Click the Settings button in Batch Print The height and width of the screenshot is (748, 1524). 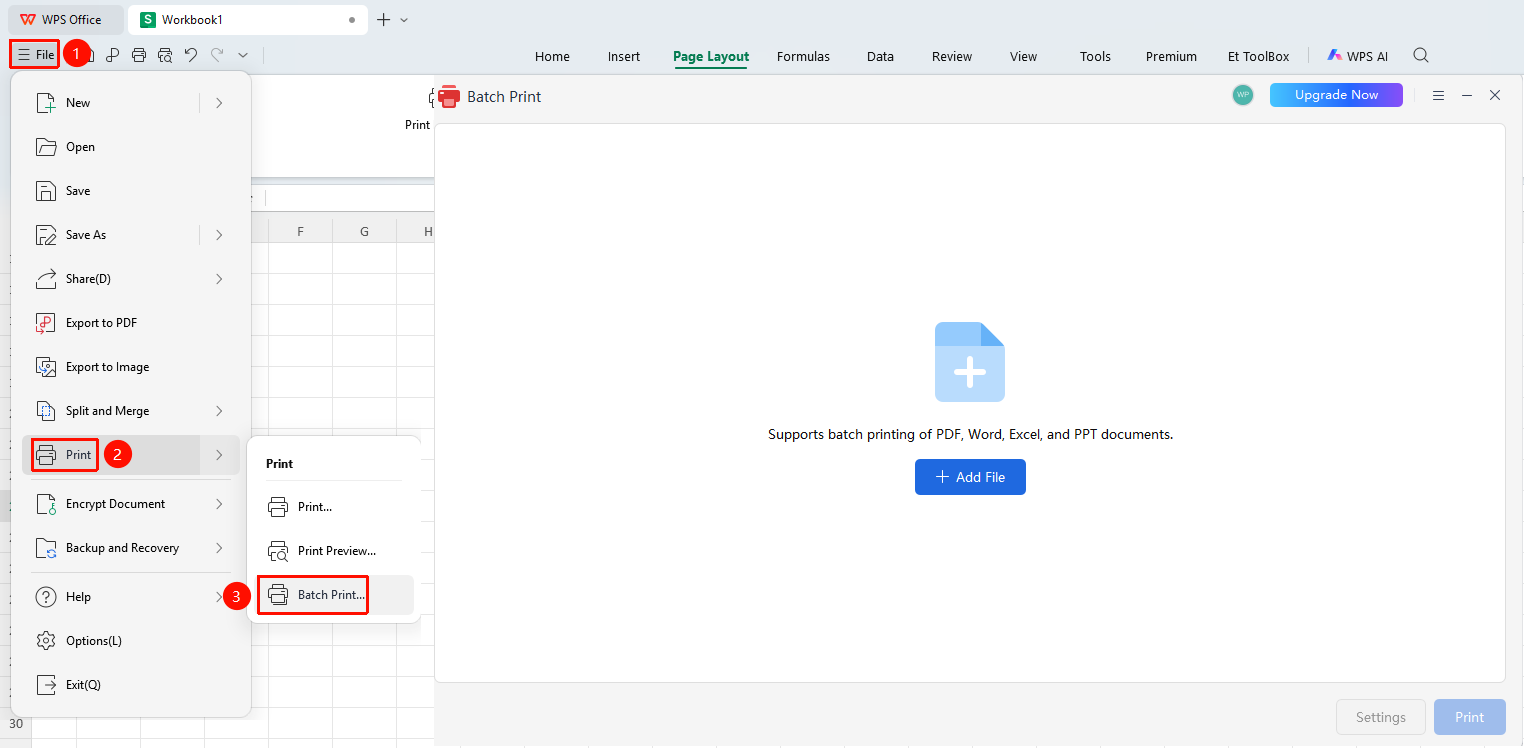[1381, 717]
